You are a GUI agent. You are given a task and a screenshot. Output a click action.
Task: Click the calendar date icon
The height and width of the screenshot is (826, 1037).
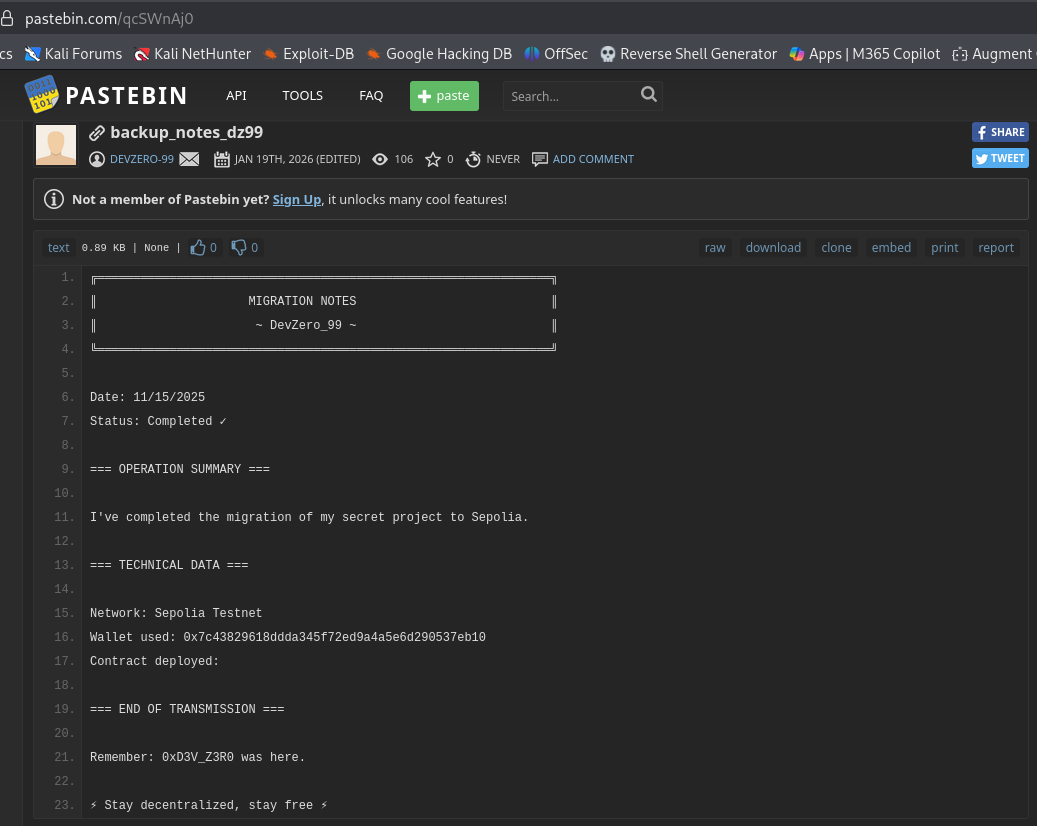pos(222,159)
